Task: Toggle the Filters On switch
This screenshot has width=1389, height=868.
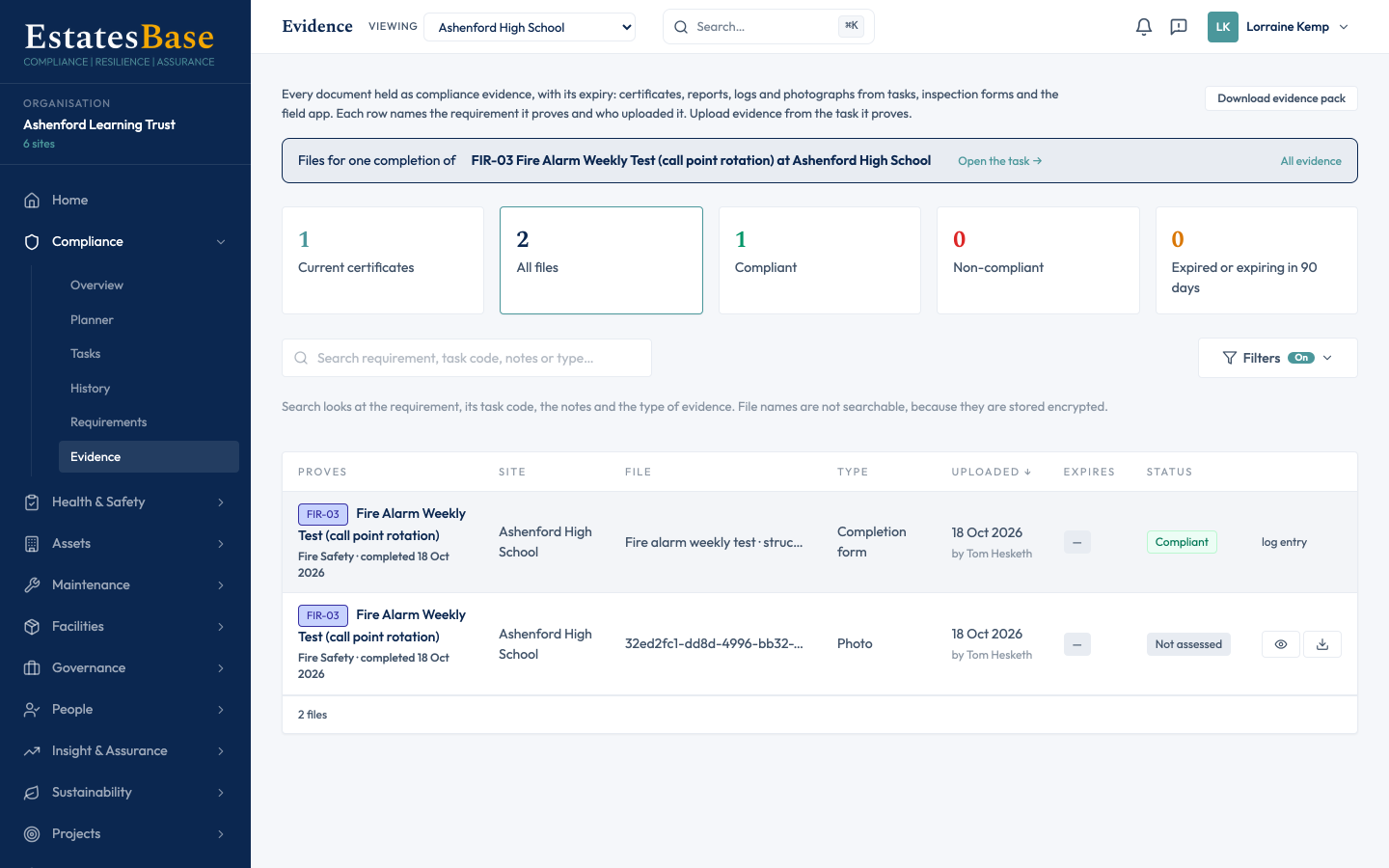Action: point(1301,358)
